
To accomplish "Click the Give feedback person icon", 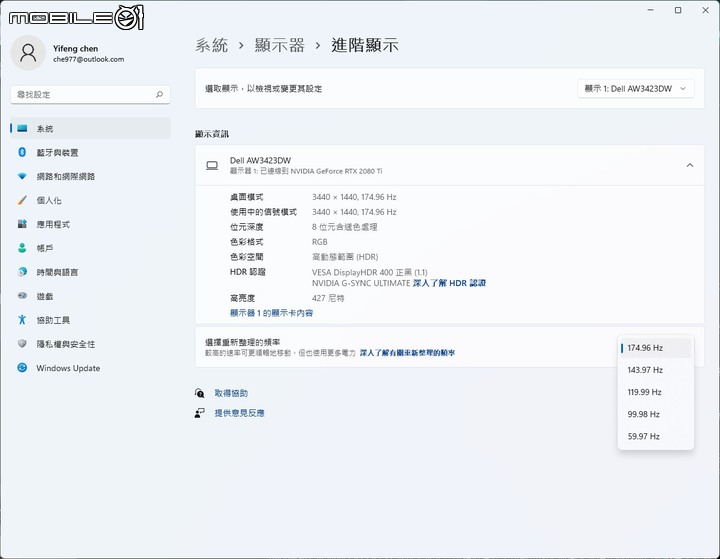I will click(199, 413).
